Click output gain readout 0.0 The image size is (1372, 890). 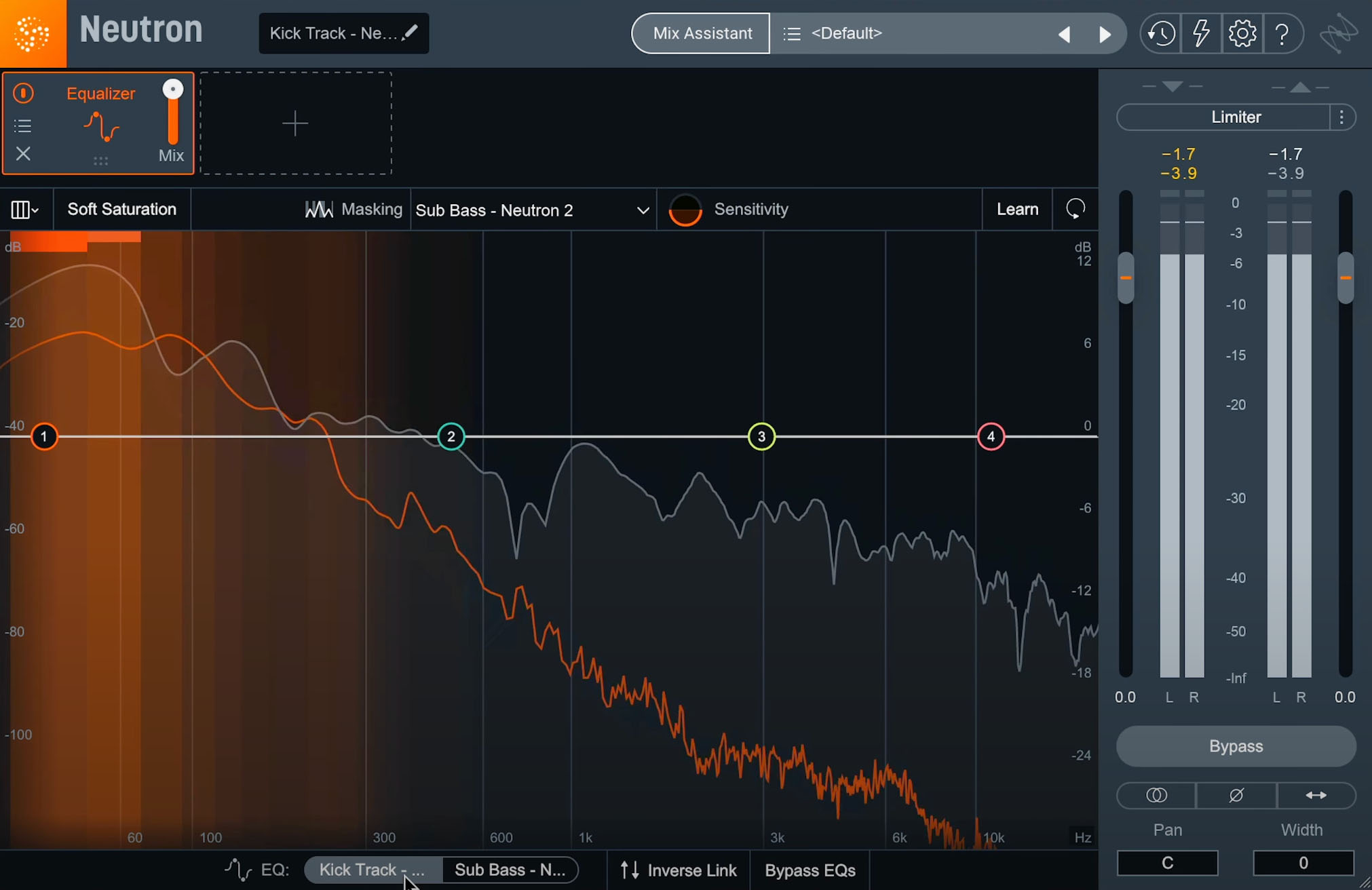(x=1345, y=697)
